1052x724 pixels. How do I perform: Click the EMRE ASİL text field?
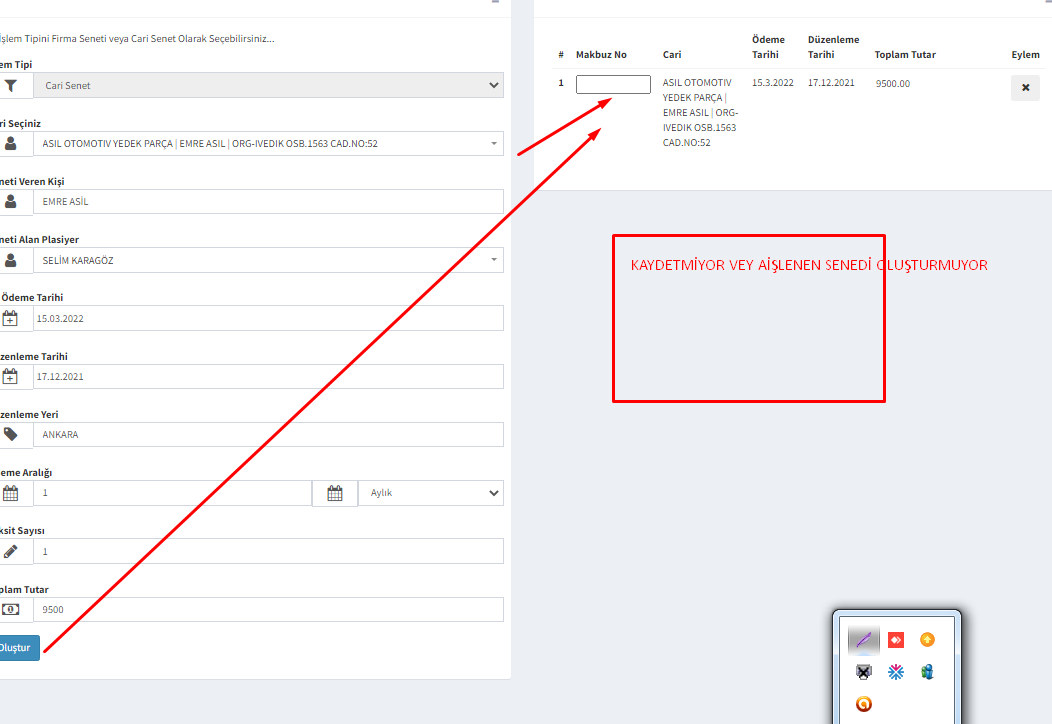pos(268,202)
